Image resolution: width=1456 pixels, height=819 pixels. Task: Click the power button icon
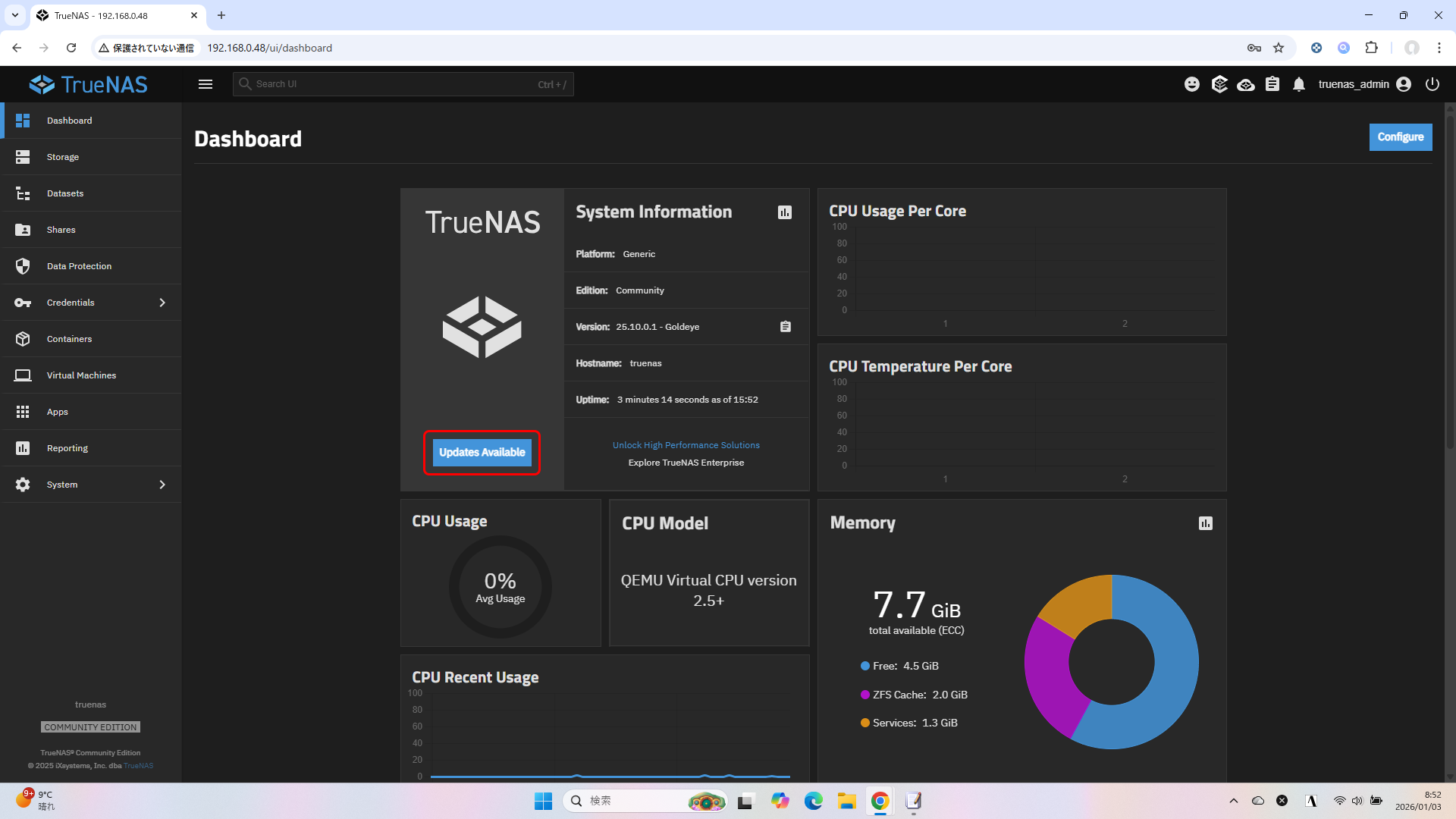(x=1432, y=84)
